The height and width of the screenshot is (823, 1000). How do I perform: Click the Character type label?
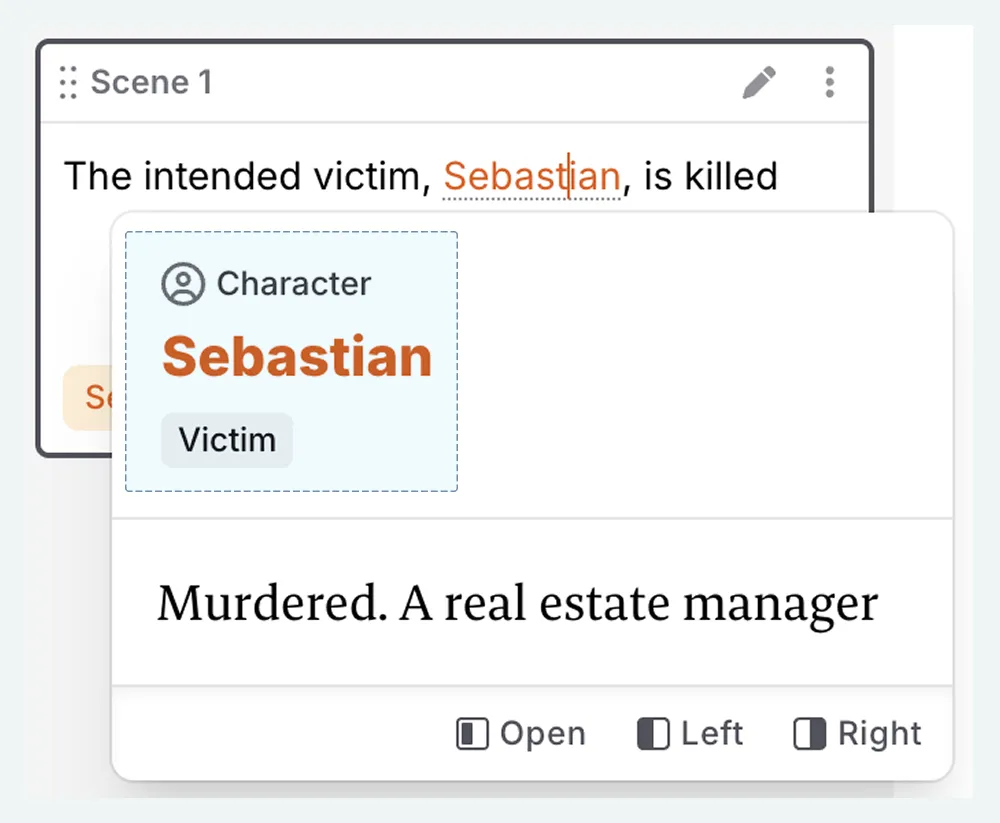(294, 284)
